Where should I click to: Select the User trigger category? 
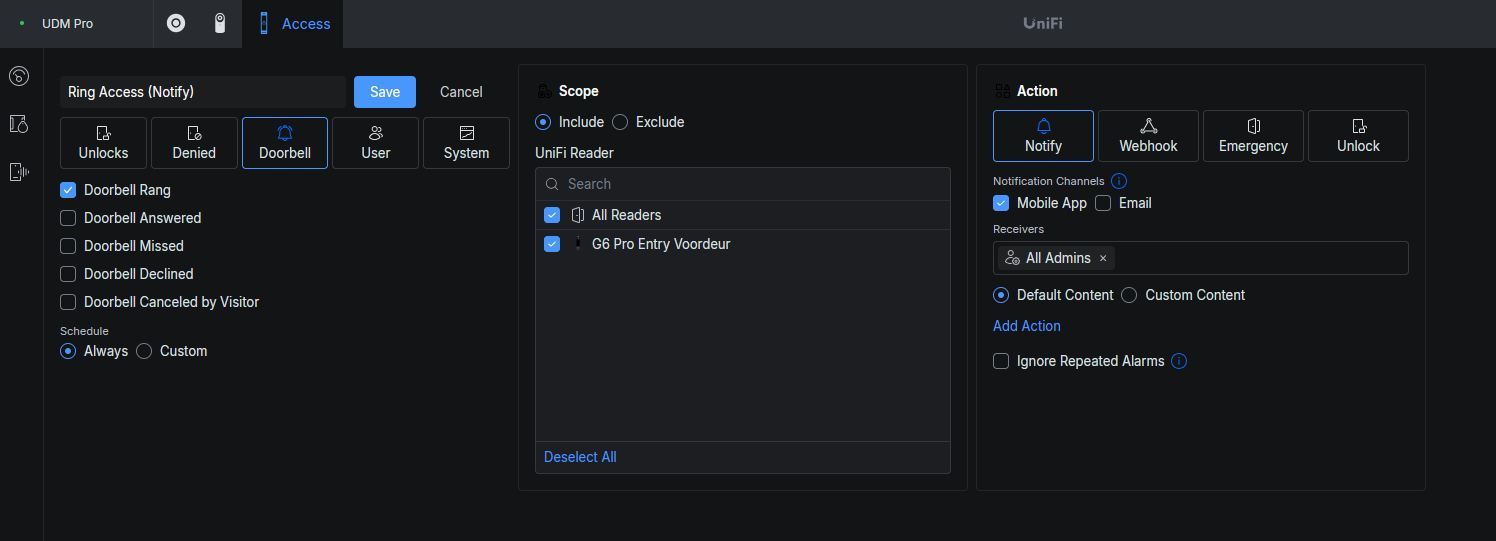[376, 143]
